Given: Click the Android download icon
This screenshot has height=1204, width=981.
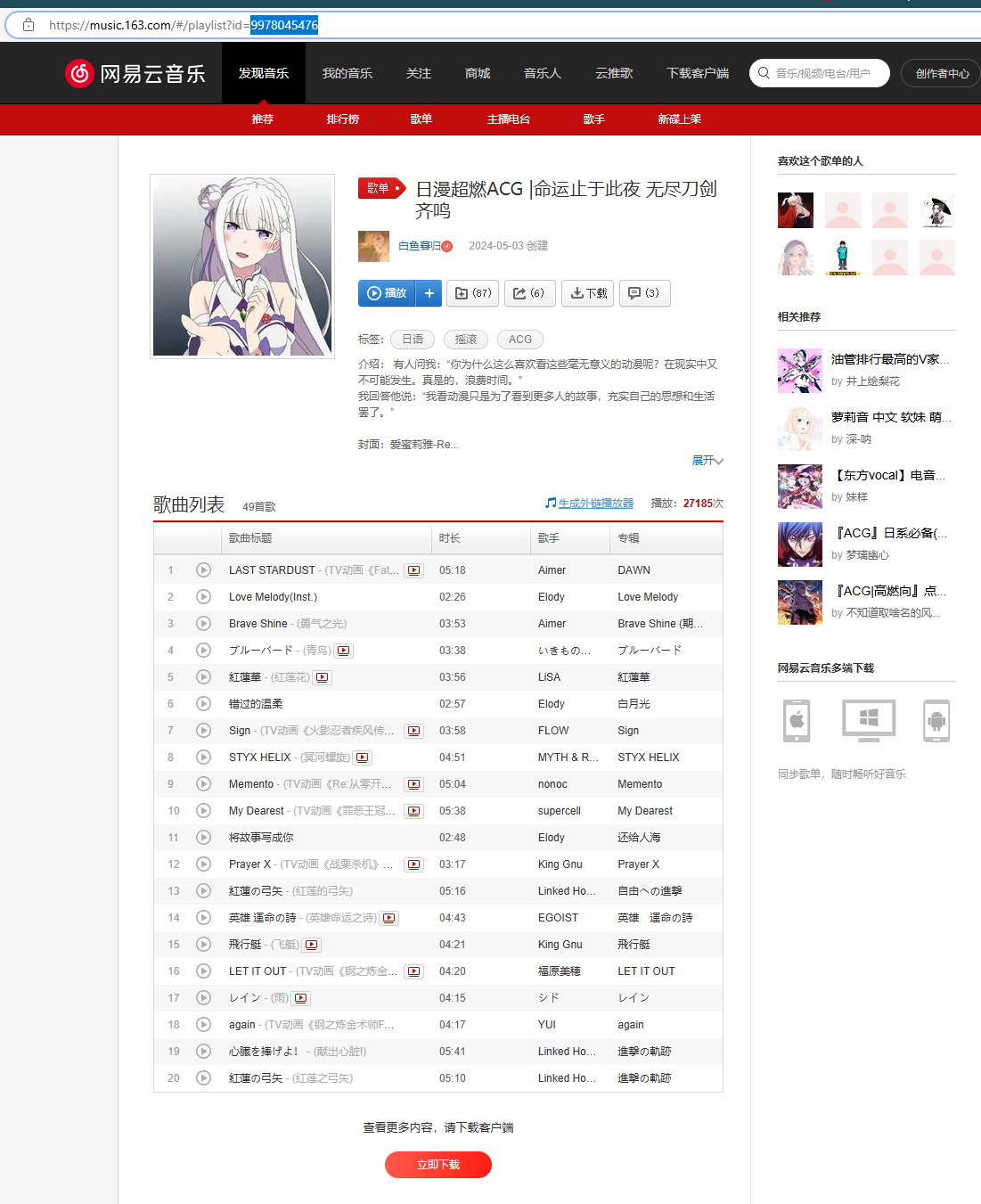Looking at the screenshot, I should [x=936, y=721].
